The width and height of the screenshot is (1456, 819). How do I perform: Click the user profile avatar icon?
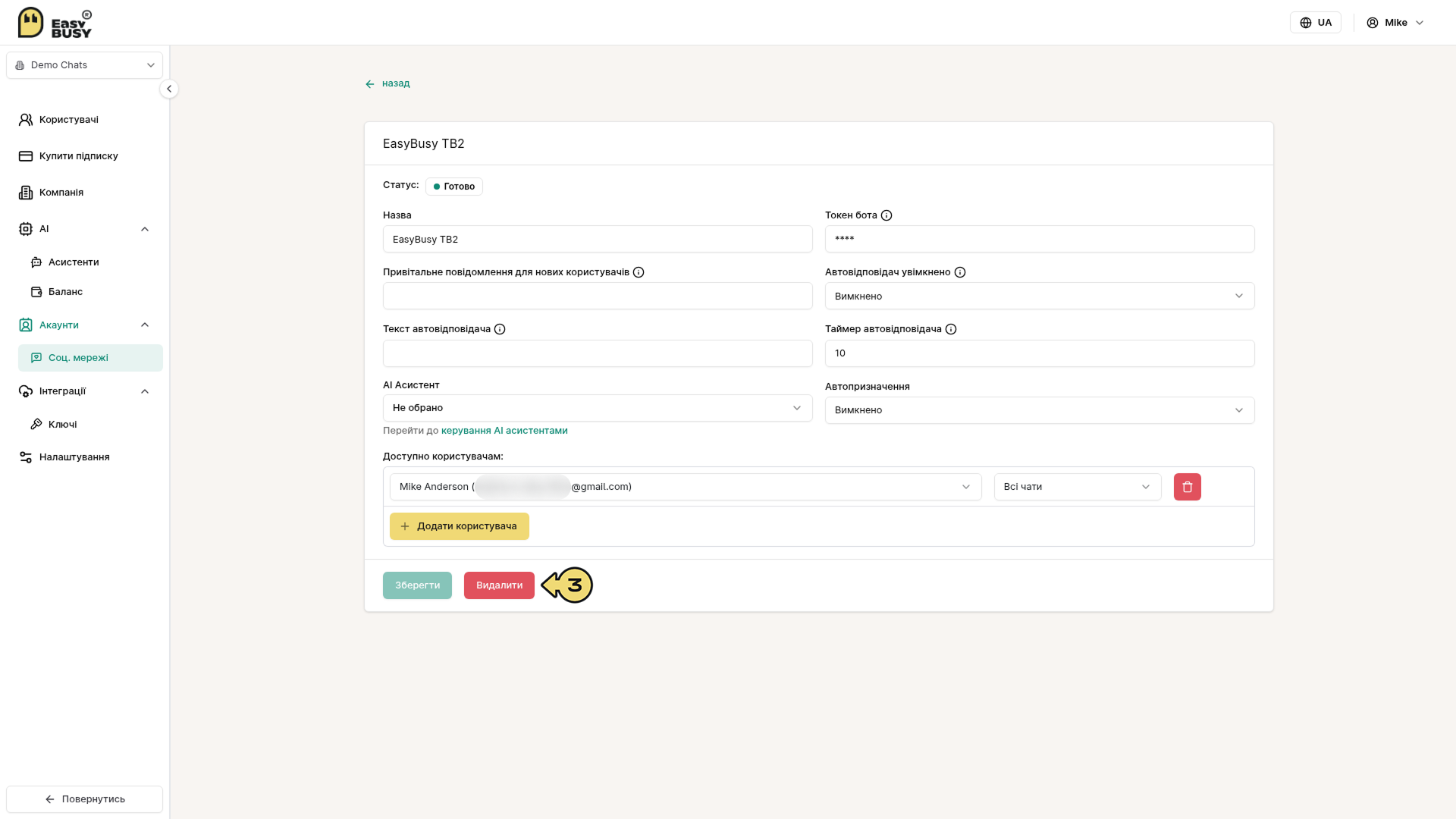pyautogui.click(x=1373, y=23)
